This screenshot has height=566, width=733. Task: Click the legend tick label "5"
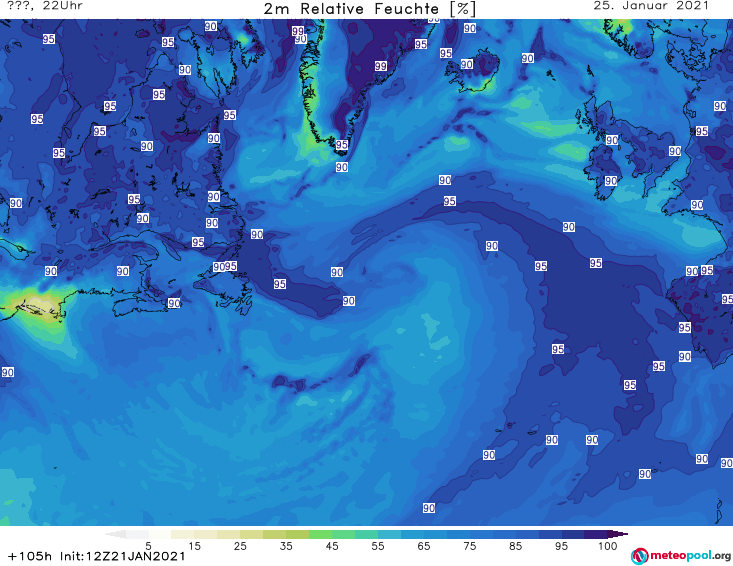tap(148, 546)
